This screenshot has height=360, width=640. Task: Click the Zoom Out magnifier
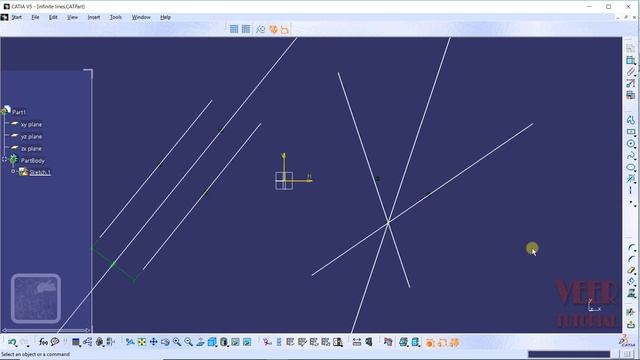point(189,342)
